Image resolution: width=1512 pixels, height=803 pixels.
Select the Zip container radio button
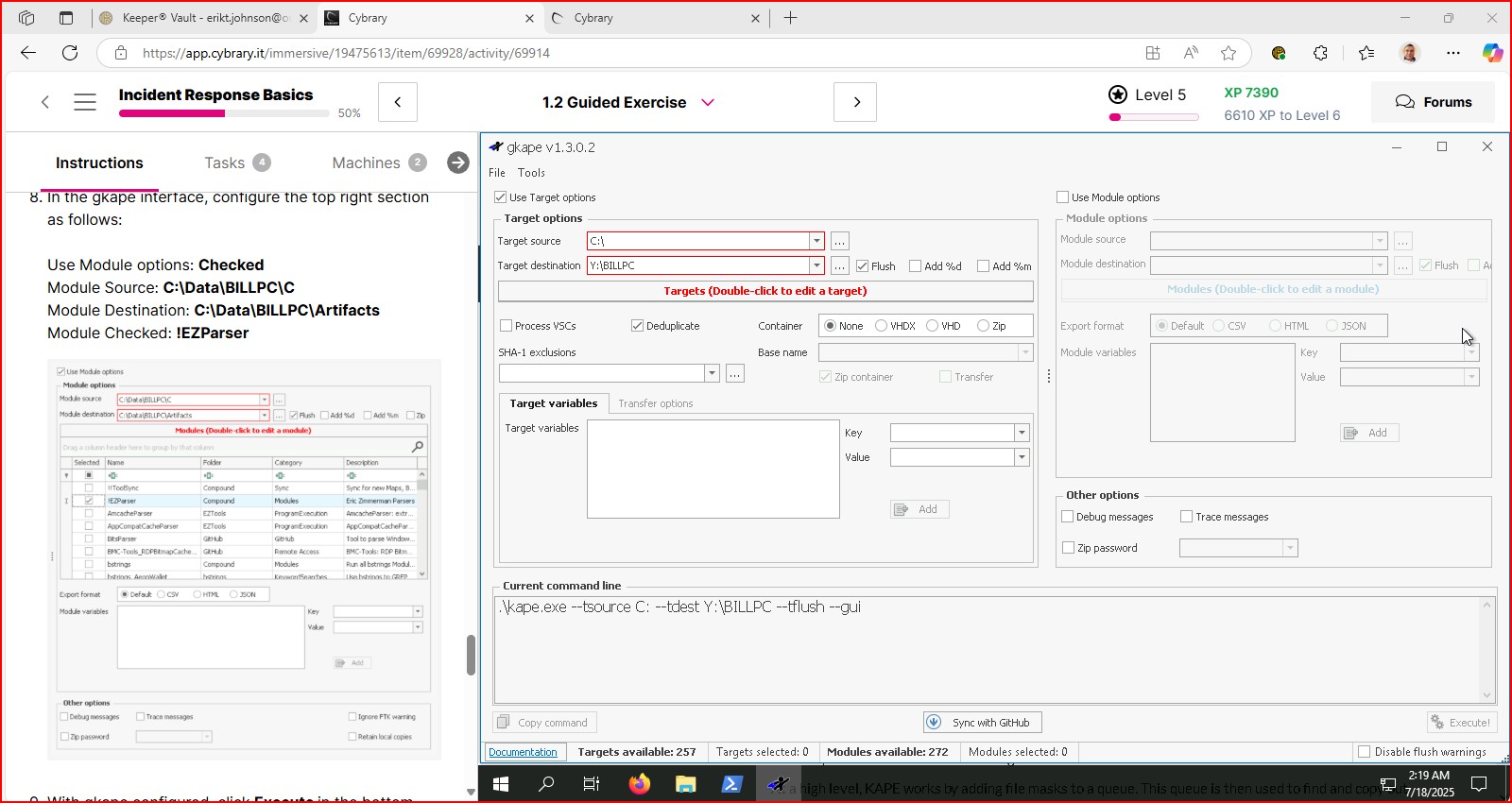(x=983, y=326)
